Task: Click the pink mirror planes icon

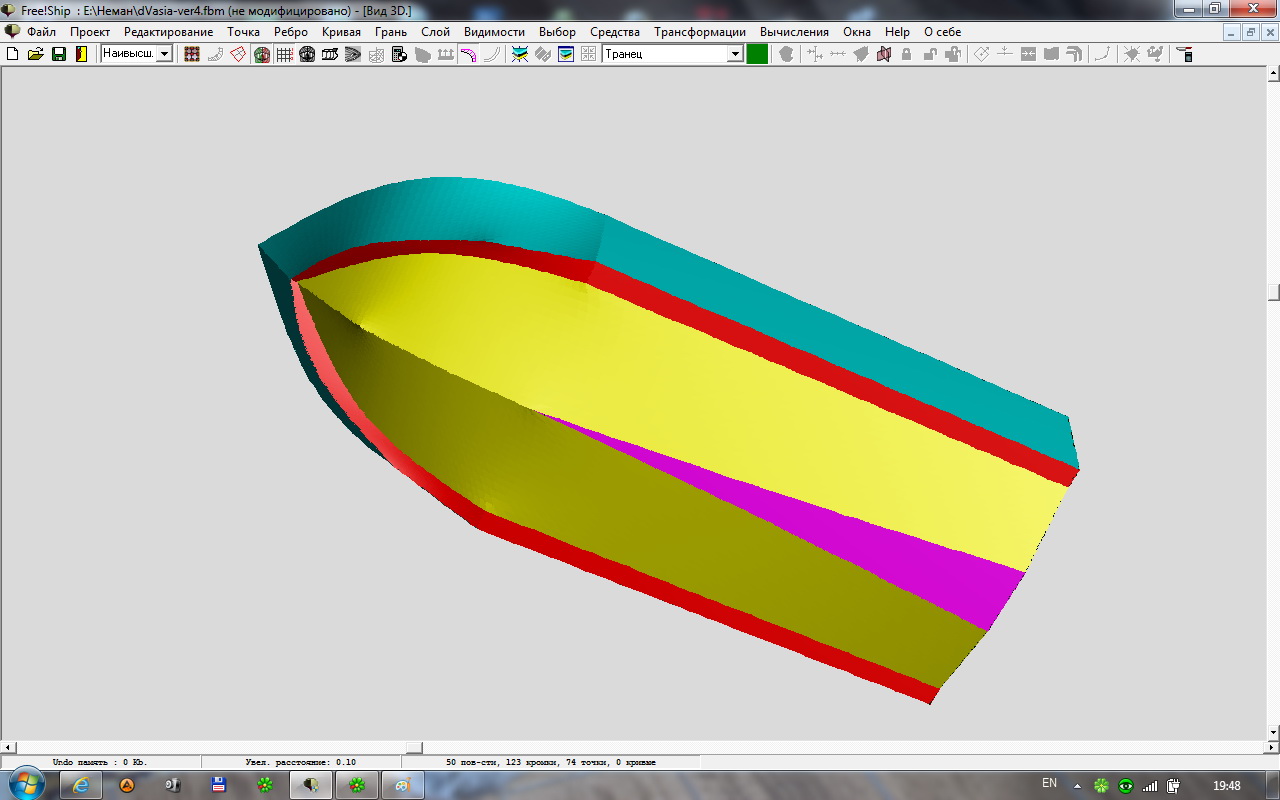Action: tap(883, 54)
